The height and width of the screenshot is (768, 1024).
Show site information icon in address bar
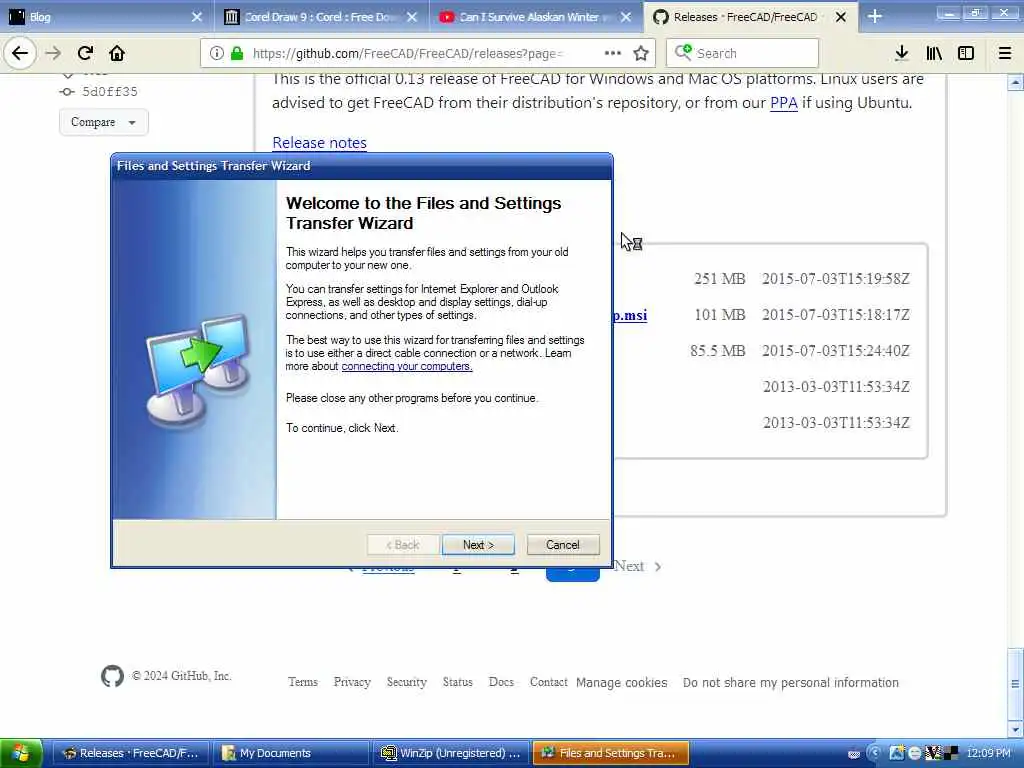coord(217,53)
